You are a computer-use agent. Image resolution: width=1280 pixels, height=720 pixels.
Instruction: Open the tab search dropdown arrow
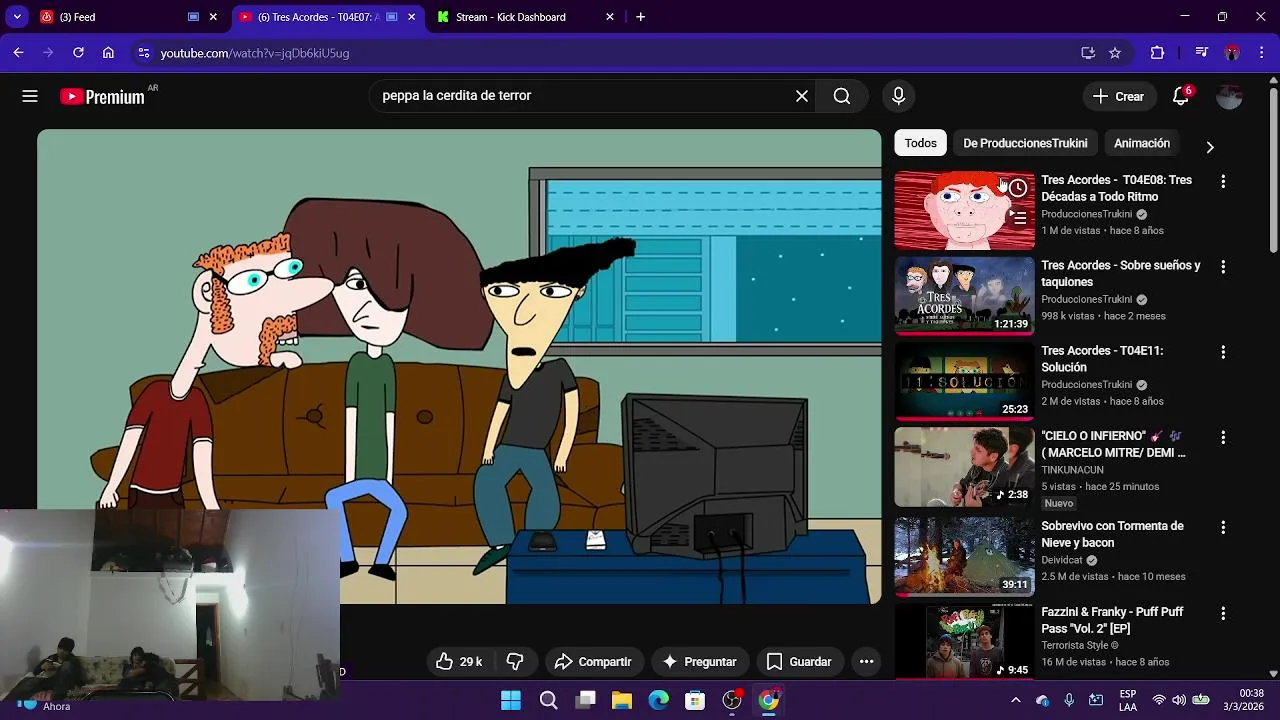(17, 17)
